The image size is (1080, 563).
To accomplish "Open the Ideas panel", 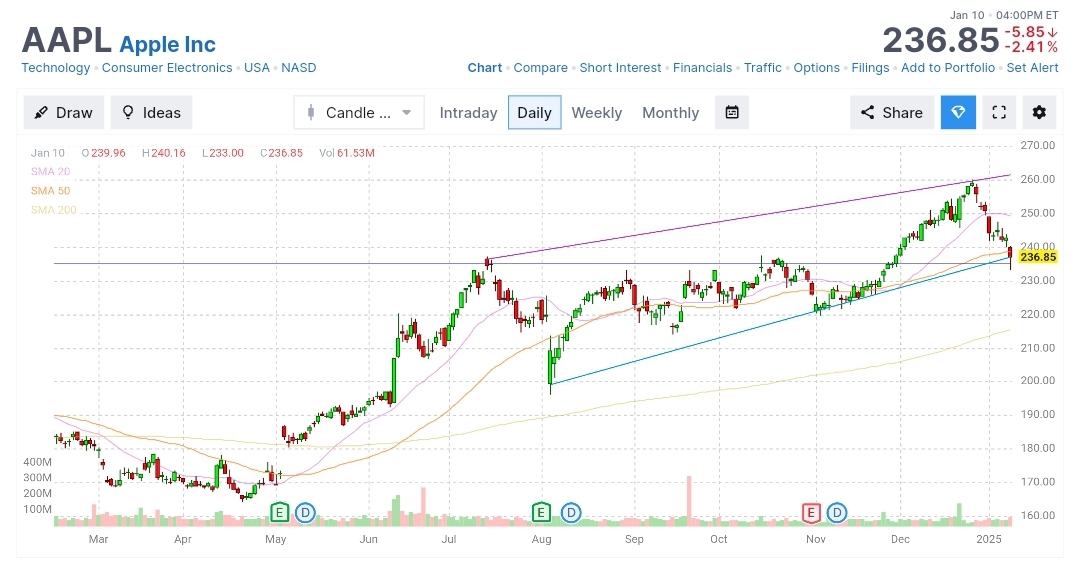I will [151, 112].
